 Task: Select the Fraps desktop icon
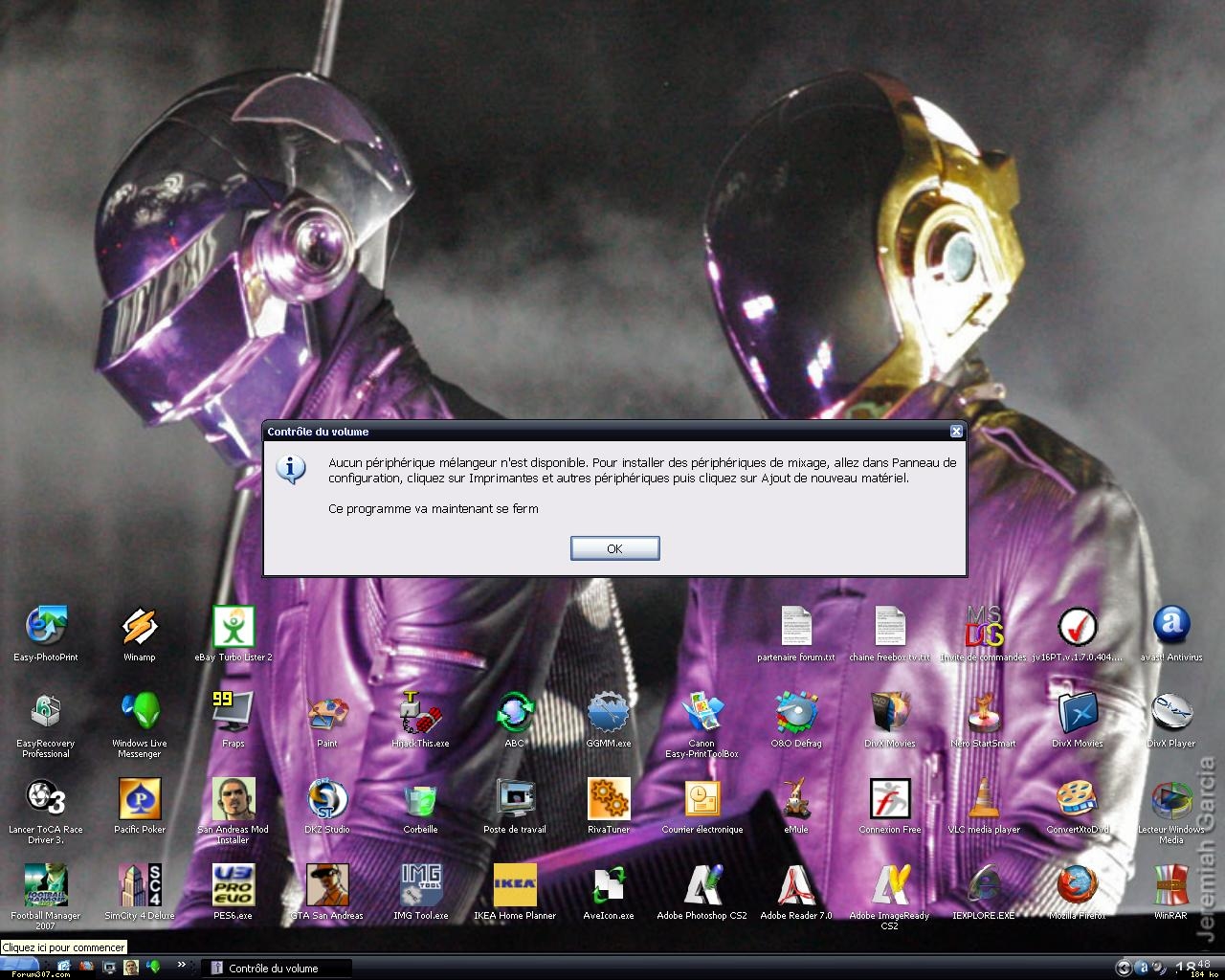coord(234,720)
